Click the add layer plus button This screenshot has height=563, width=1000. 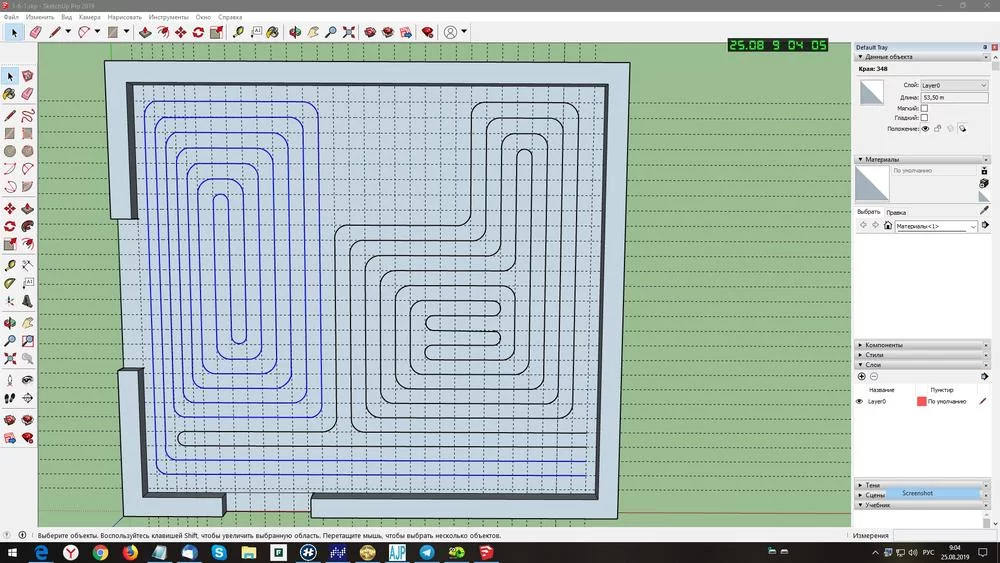click(862, 377)
